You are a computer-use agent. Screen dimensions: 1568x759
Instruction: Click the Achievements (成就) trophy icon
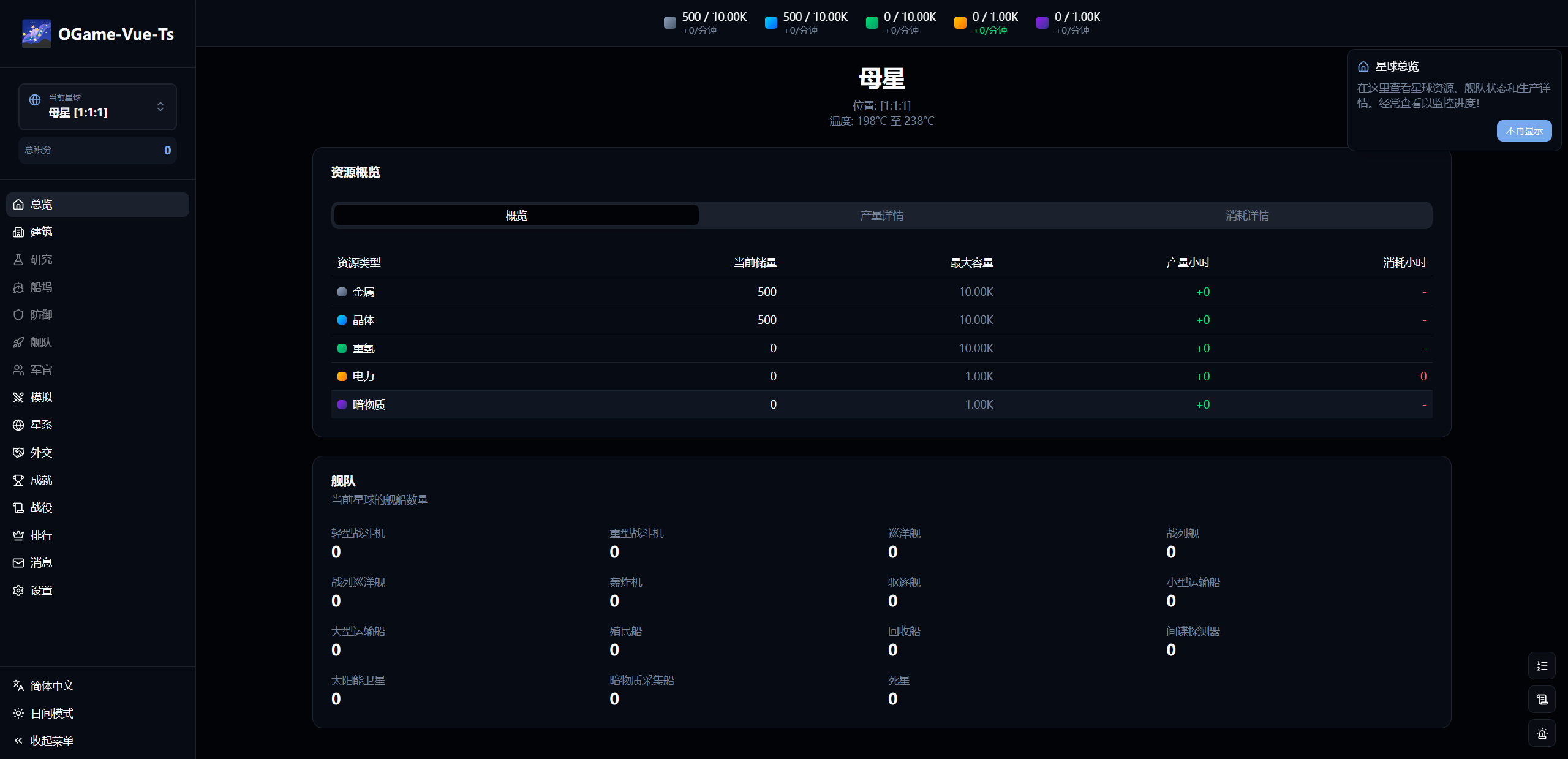(x=18, y=480)
